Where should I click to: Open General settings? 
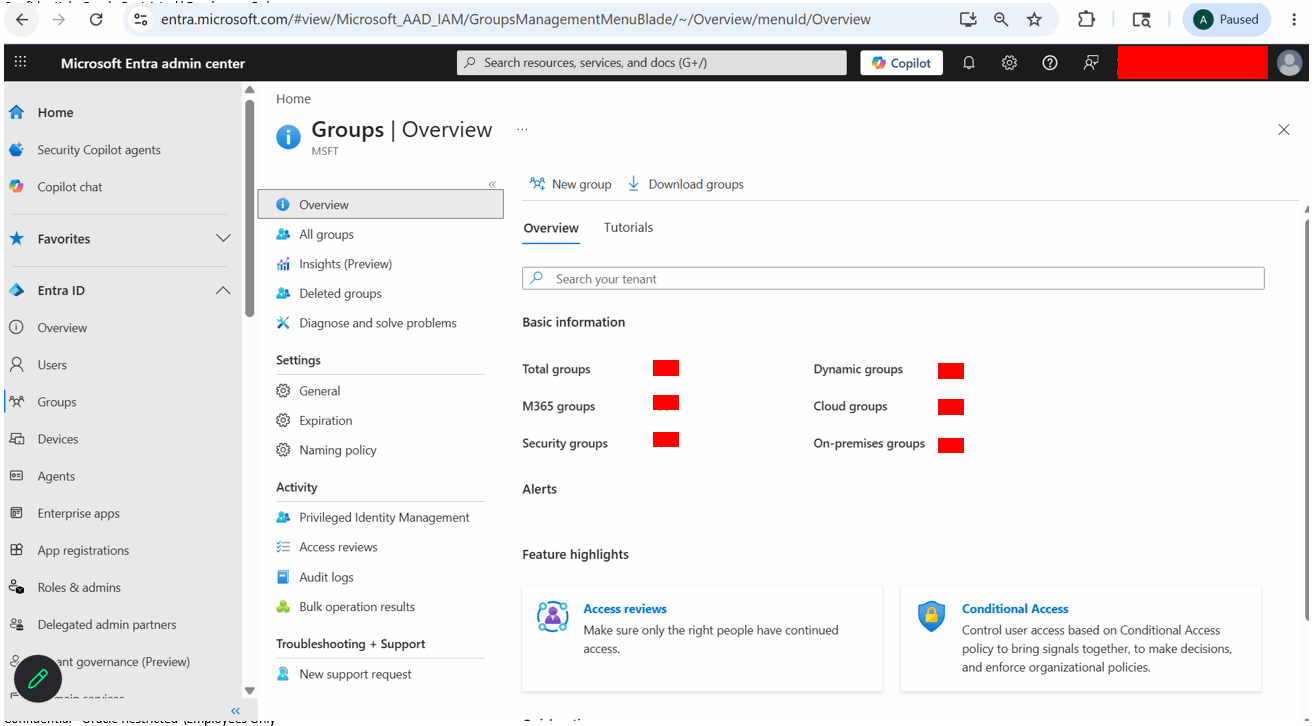pyautogui.click(x=319, y=391)
